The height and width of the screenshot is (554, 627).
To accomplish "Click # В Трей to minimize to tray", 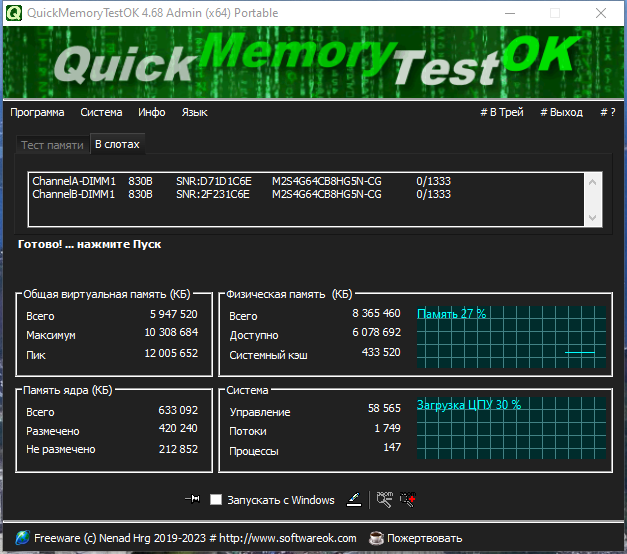I will (x=502, y=112).
